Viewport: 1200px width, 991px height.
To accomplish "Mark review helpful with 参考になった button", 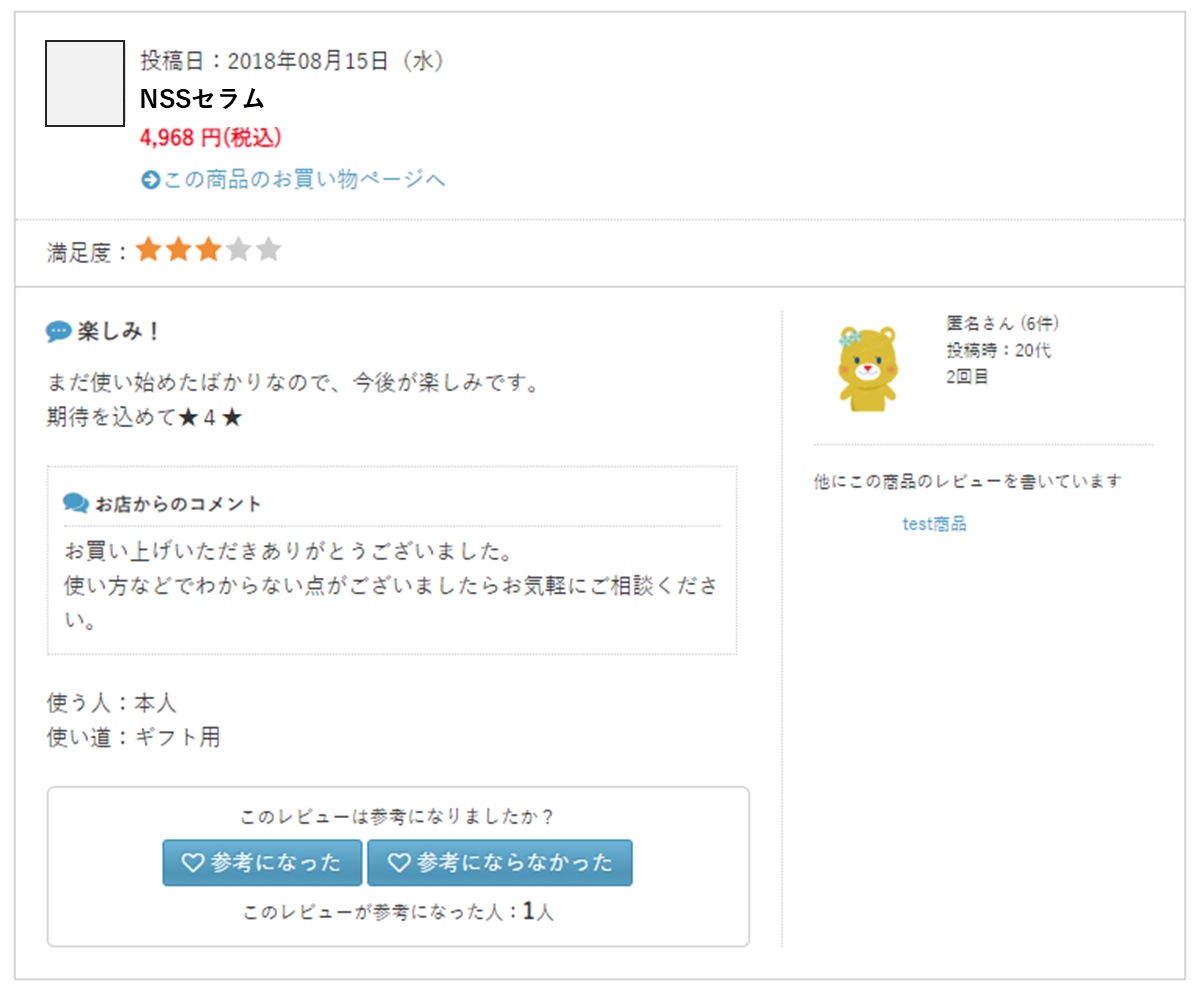I will click(x=262, y=863).
